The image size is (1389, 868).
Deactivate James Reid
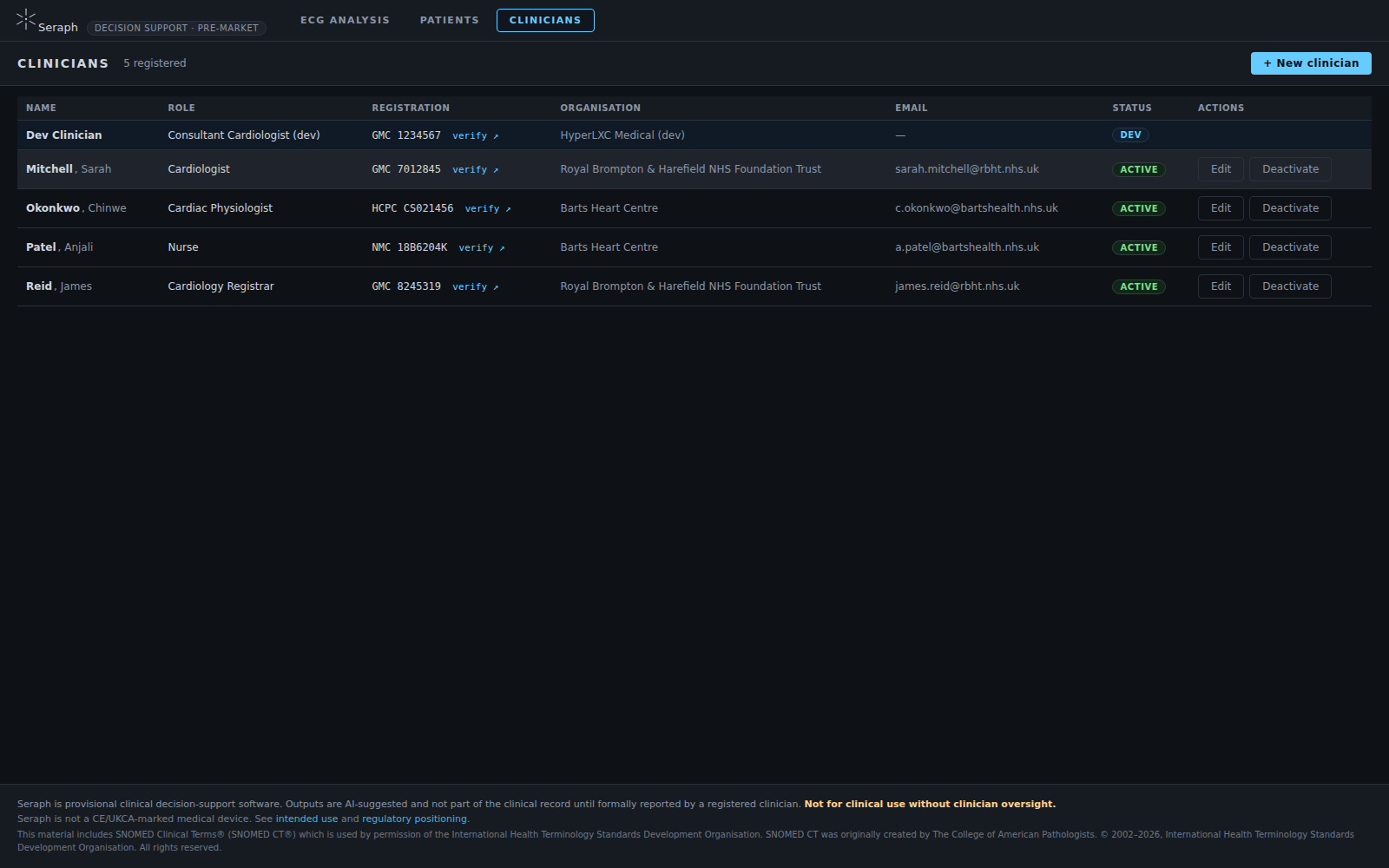tap(1290, 286)
